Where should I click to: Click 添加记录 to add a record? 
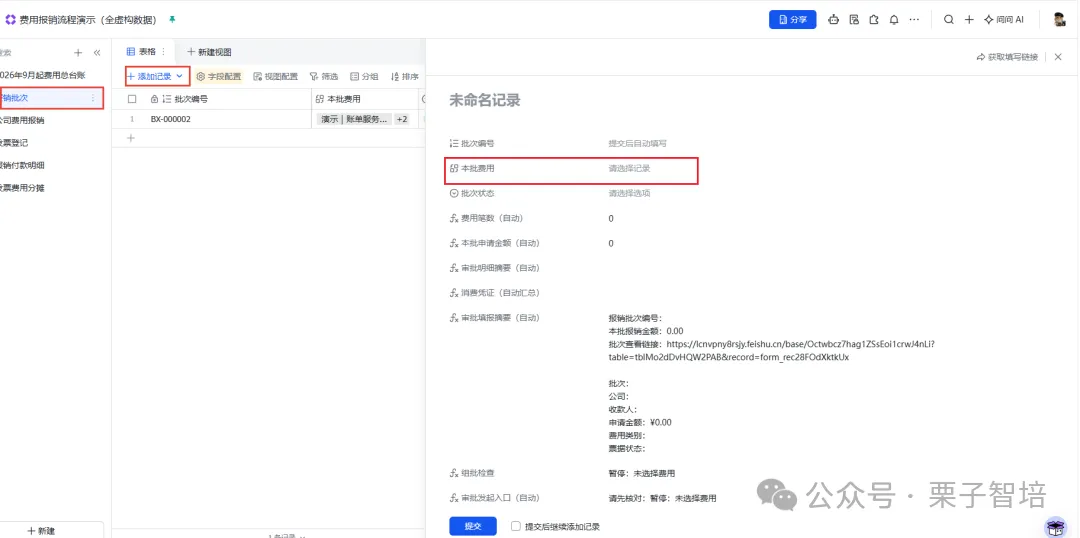(149, 76)
